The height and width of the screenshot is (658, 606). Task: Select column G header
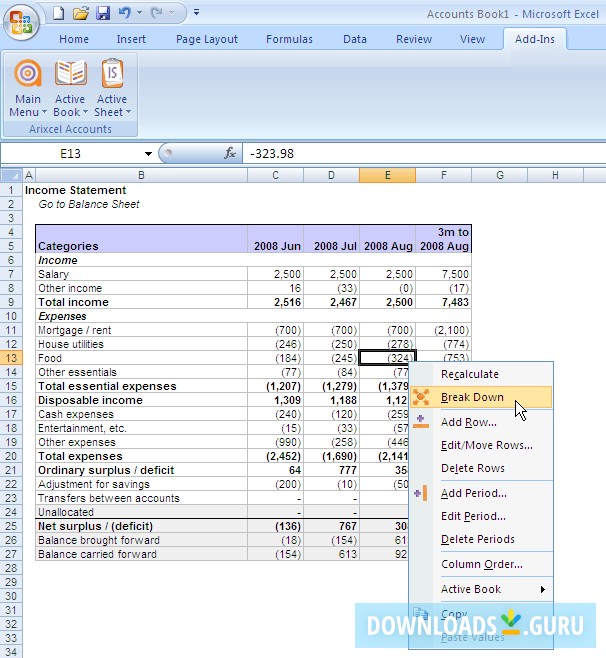point(499,175)
